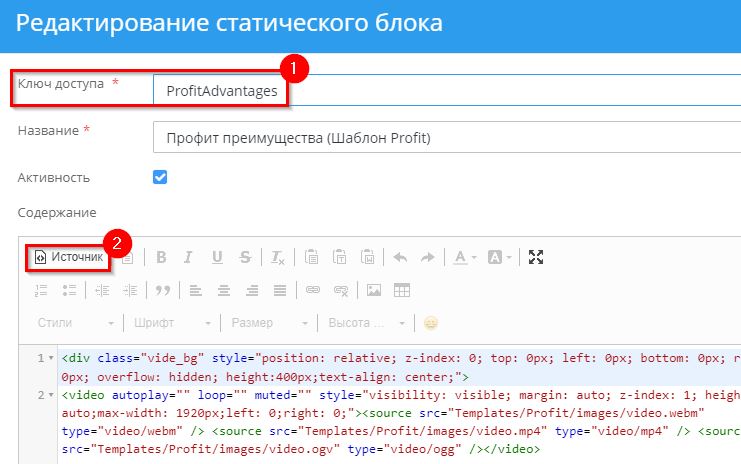Insert an image via the image icon
The height and width of the screenshot is (464, 741).
374,290
